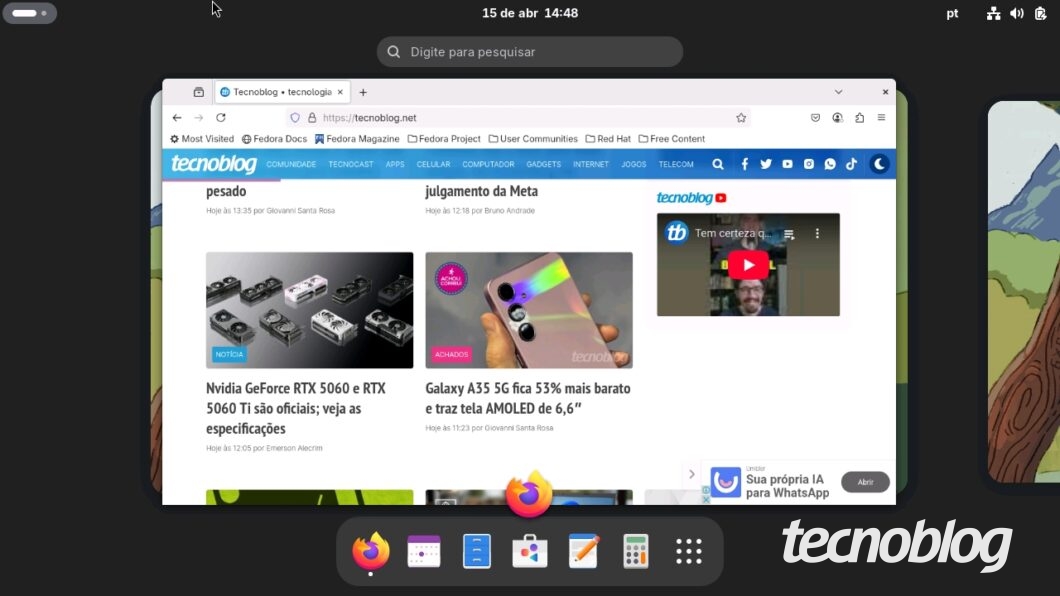Bookmark this page with the star icon

click(x=741, y=118)
